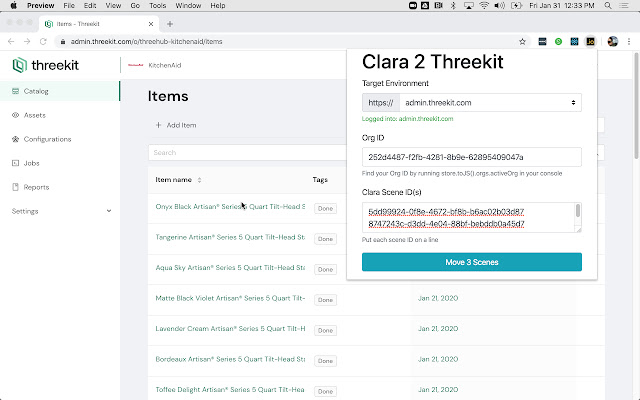This screenshot has height=400, width=640.
Task: Click Done tag on Matte Black Violet row
Action: [x=325, y=300]
